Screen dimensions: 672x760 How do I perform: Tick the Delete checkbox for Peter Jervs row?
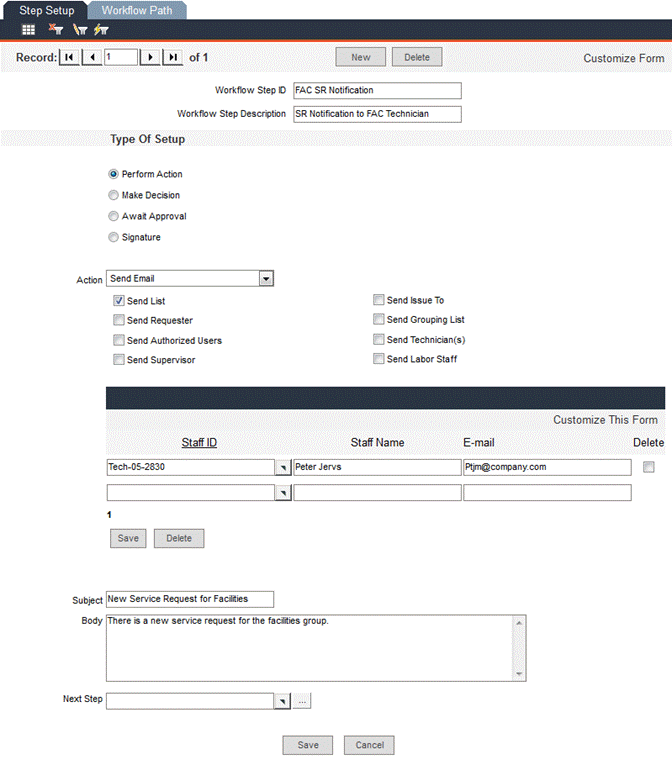pos(649,467)
